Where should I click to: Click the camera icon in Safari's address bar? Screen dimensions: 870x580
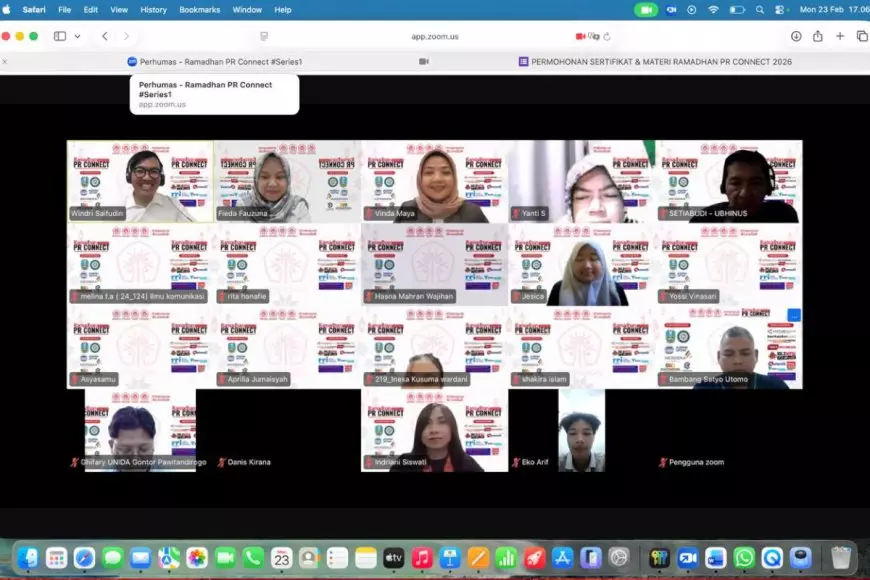click(579, 36)
